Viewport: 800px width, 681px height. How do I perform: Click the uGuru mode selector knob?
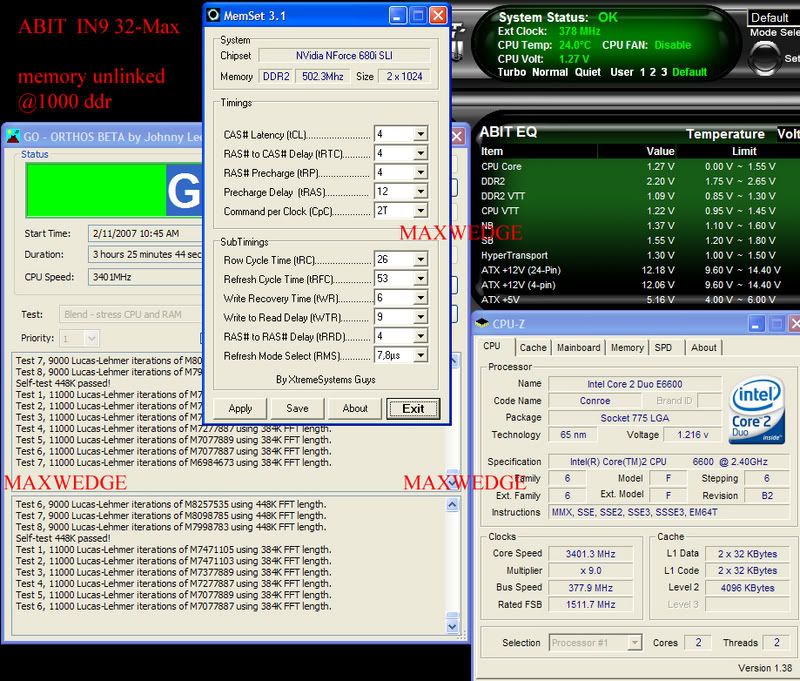tap(764, 58)
